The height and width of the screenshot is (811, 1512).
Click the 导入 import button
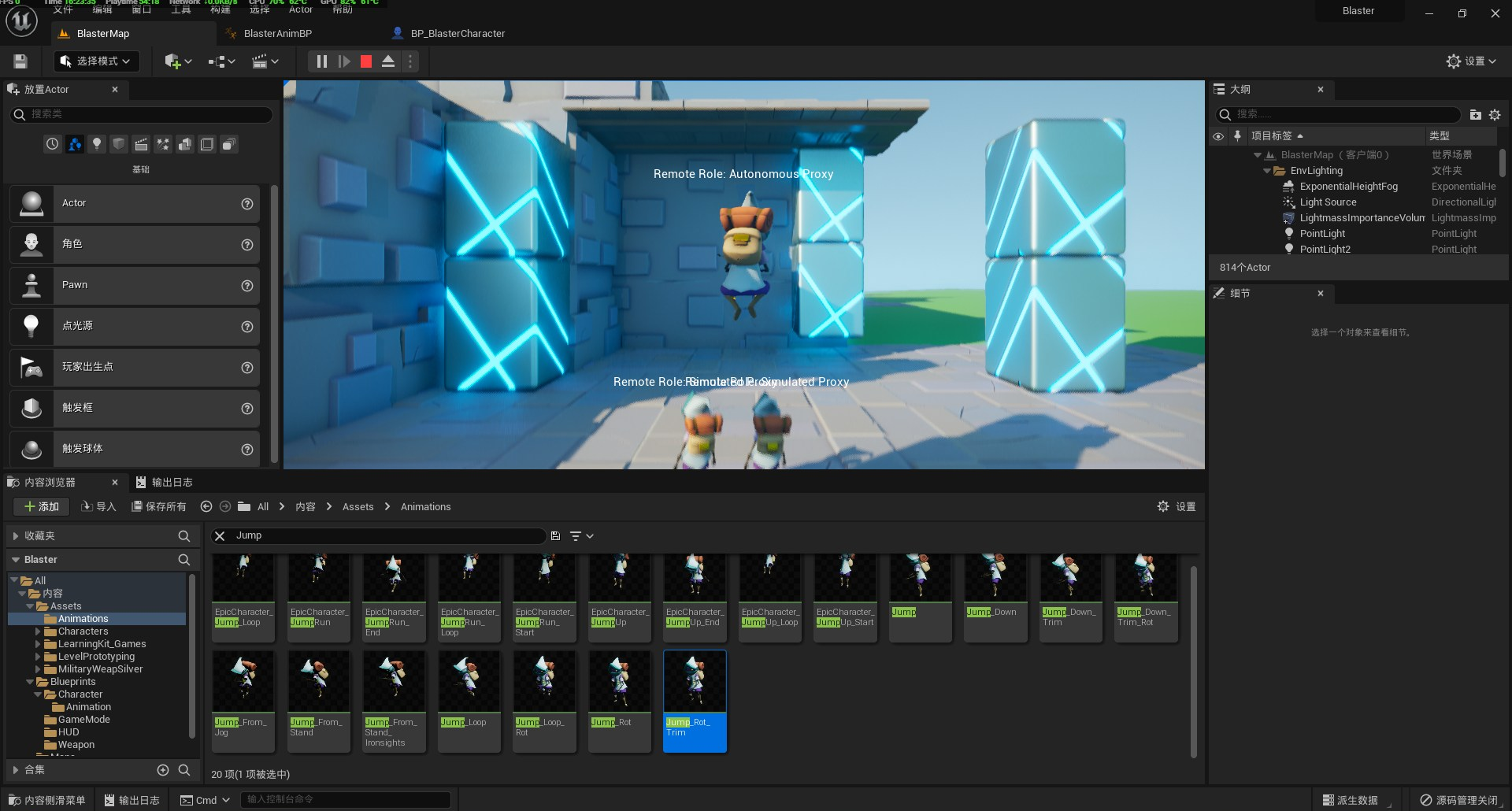(x=99, y=507)
